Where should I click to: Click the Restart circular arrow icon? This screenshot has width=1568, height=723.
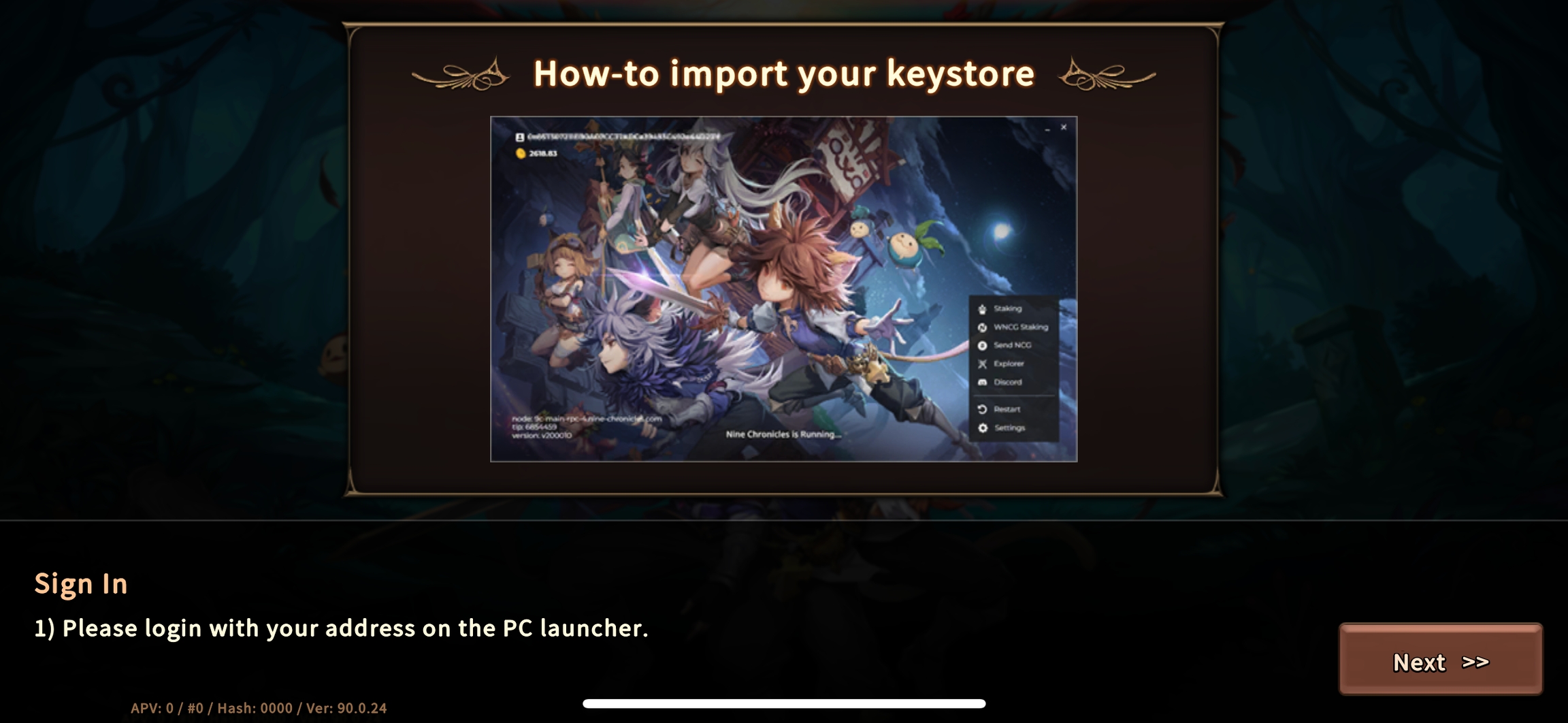pyautogui.click(x=982, y=409)
